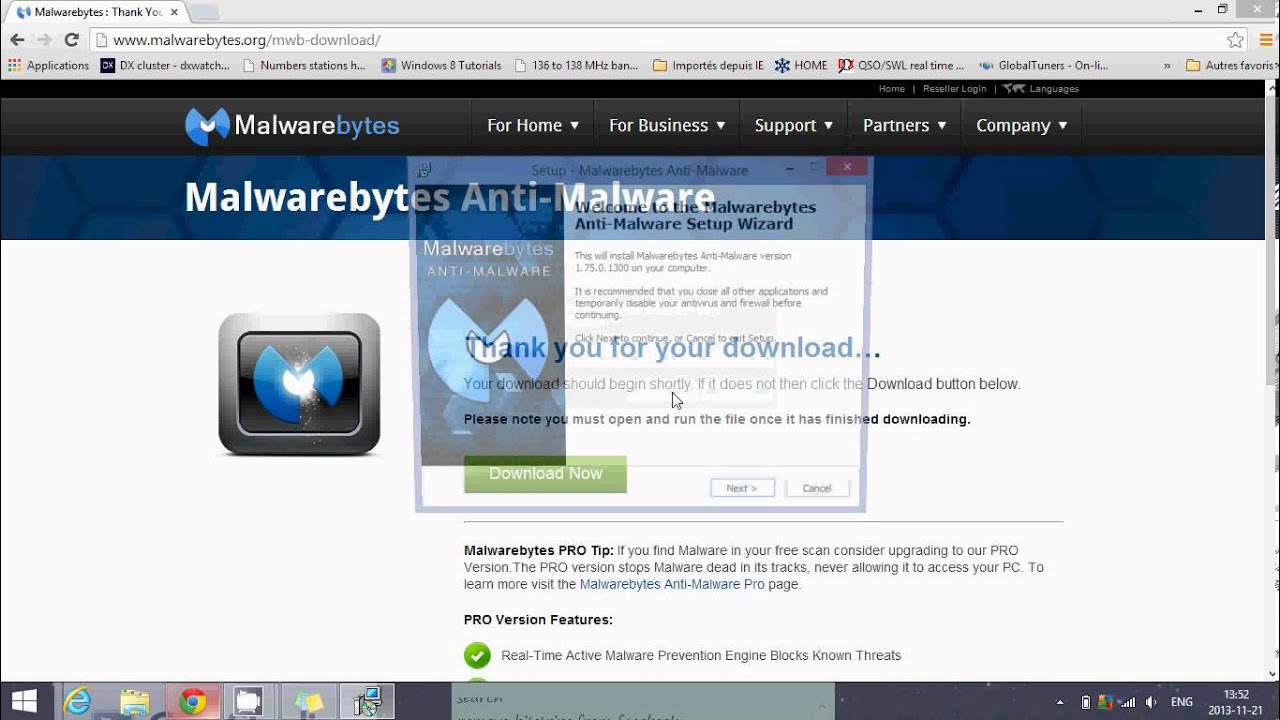
Task: Open the Action Center flag icon
Action: pos(1106,702)
